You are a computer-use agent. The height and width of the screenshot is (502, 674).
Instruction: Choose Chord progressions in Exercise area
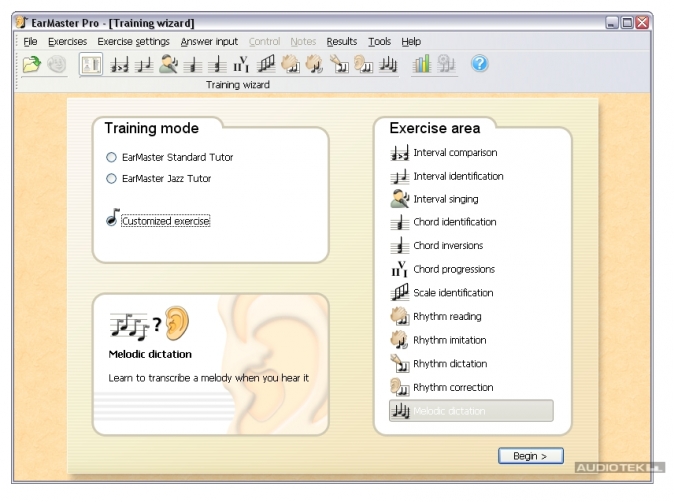442,269
